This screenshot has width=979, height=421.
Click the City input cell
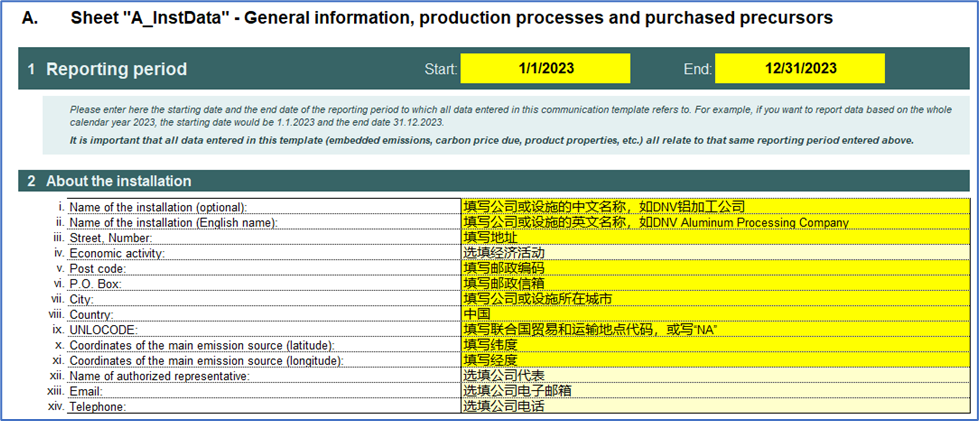(x=714, y=299)
